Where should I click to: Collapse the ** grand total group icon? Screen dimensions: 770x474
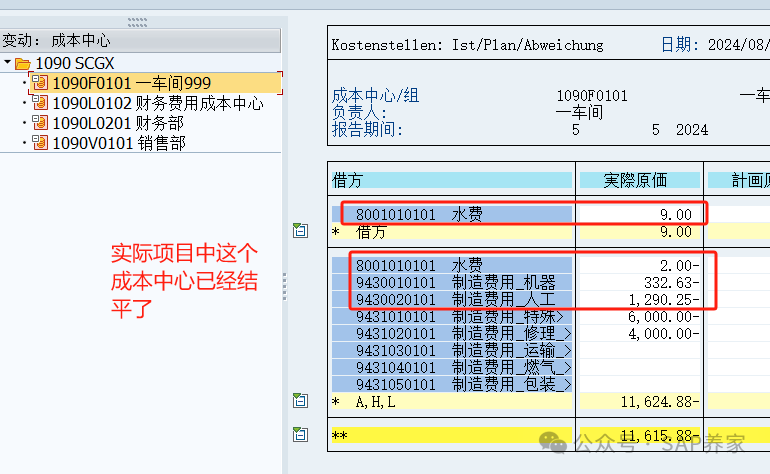click(300, 434)
